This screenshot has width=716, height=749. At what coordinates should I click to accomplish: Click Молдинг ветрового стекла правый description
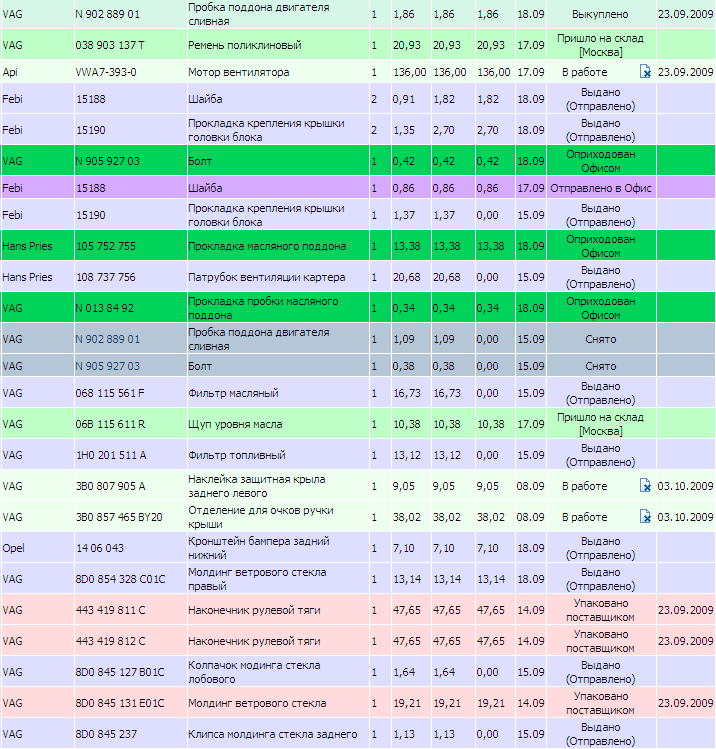pyautogui.click(x=257, y=579)
